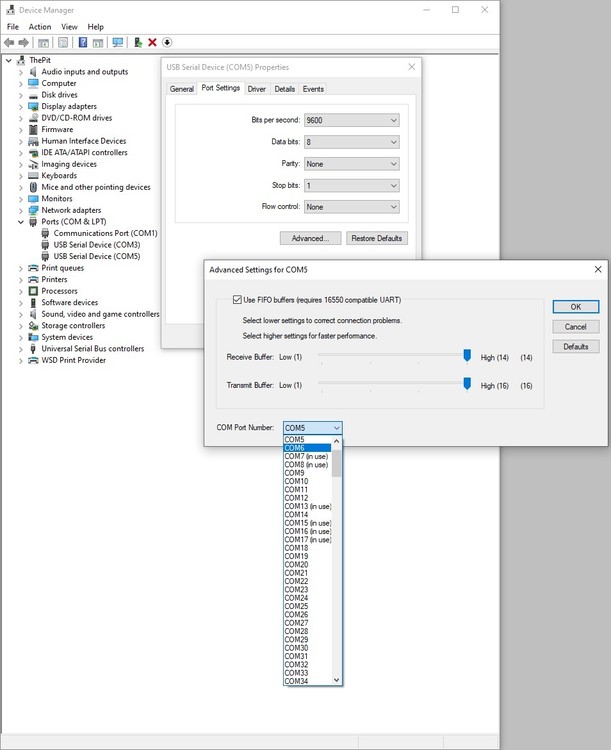Open the Stop bits dropdown
The height and width of the screenshot is (750, 611).
352,186
